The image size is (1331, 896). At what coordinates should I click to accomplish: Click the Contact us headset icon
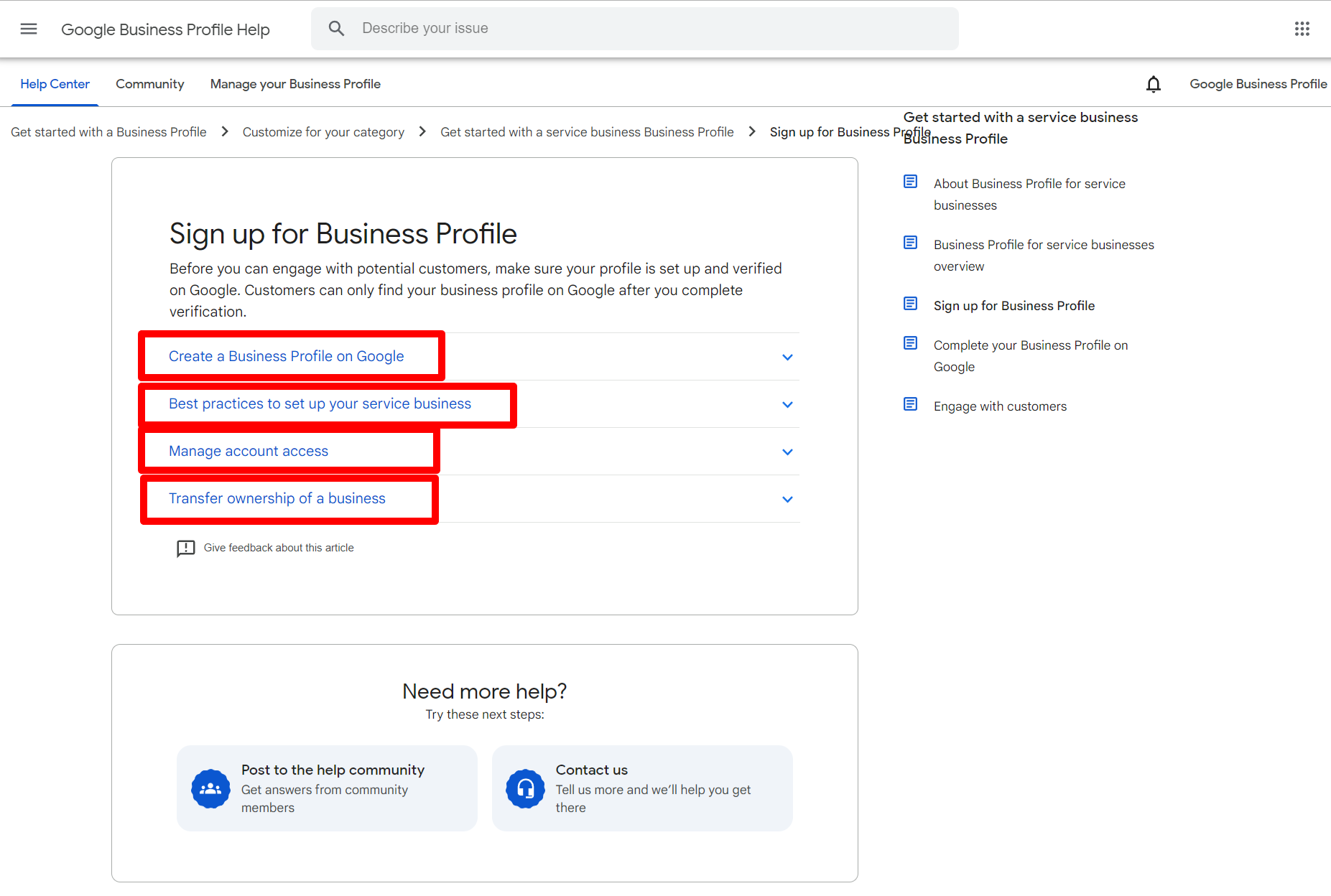pos(525,788)
